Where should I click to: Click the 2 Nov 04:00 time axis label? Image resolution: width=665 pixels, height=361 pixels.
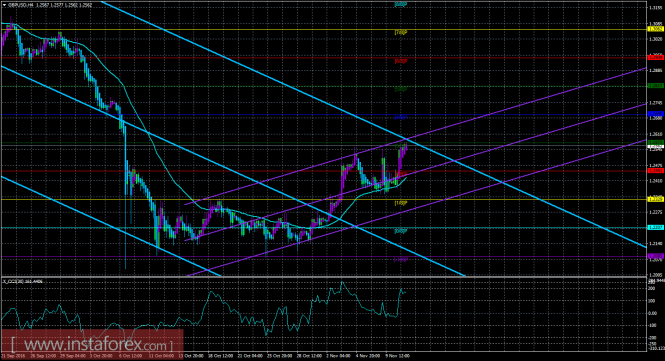[338, 356]
